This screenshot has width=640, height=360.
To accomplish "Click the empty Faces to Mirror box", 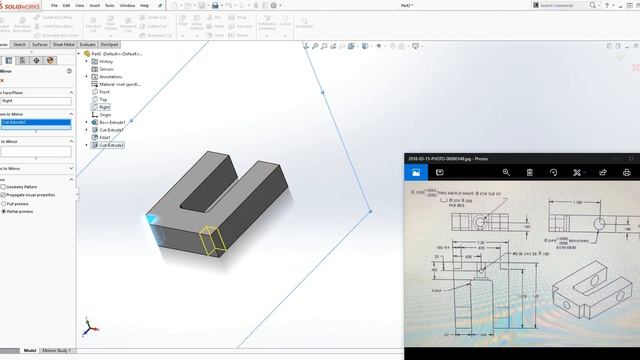I will 36,151.
